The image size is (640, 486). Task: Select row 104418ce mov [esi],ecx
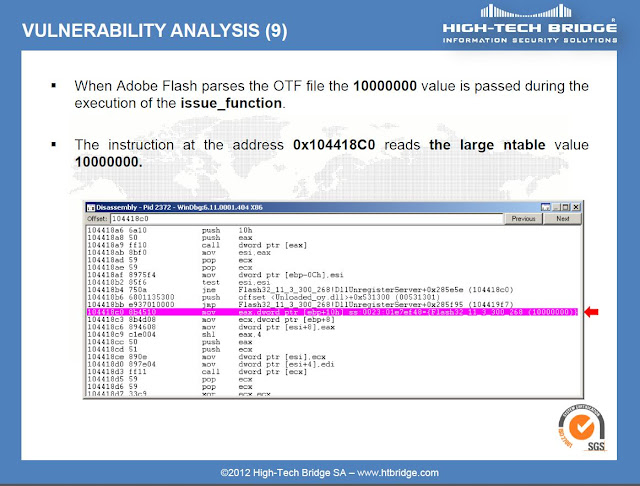pyautogui.click(x=332, y=357)
